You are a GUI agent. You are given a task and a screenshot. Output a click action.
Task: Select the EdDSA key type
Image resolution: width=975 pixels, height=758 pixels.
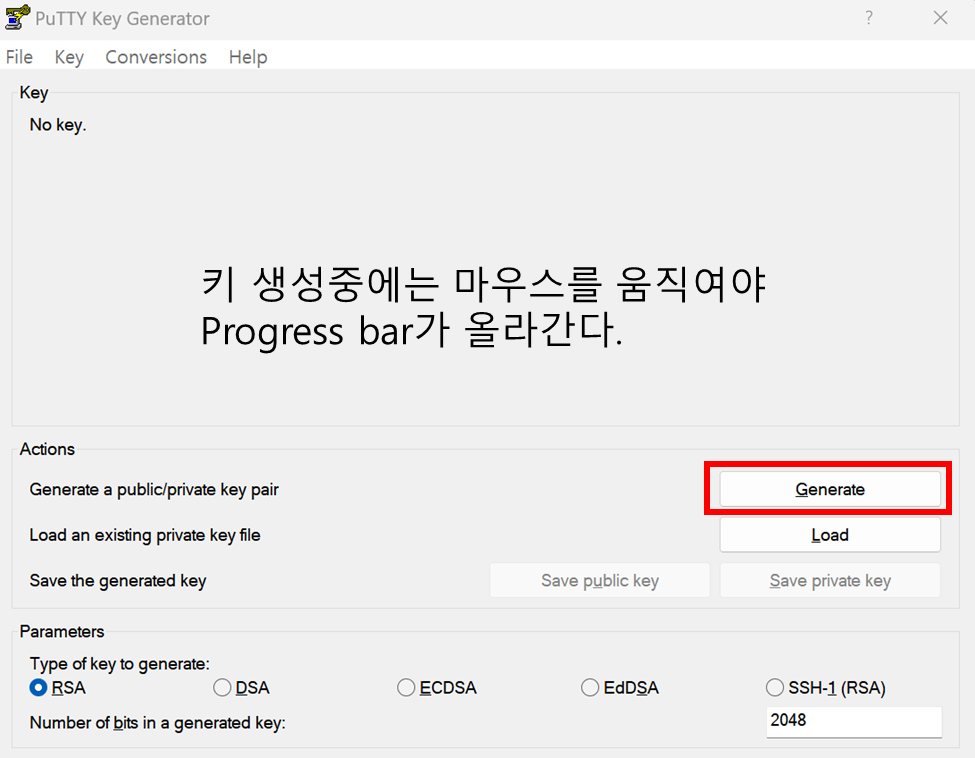pos(620,688)
